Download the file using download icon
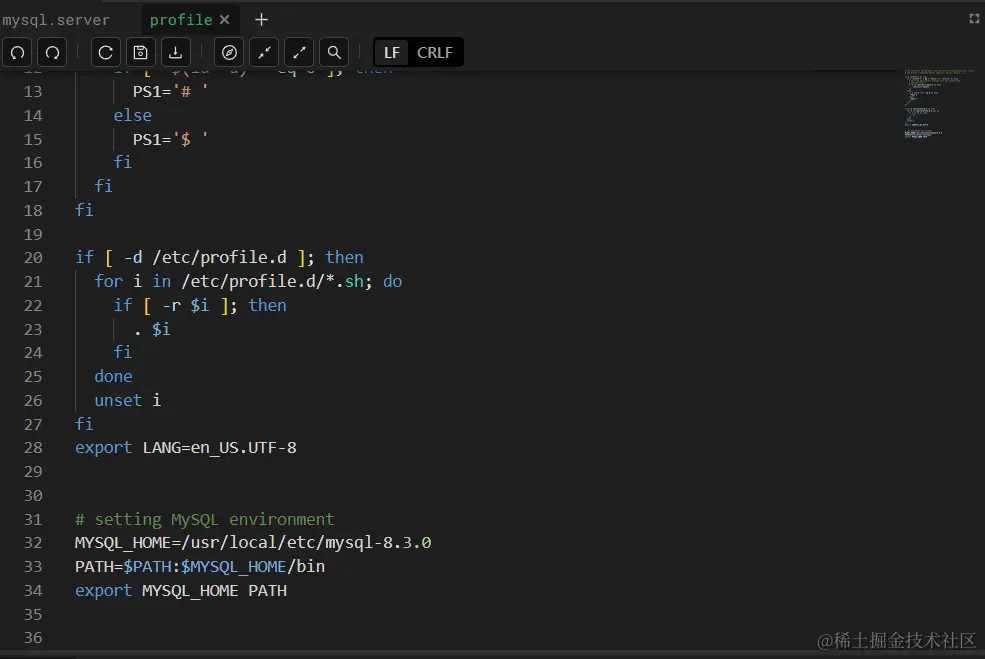This screenshot has height=659, width=985. (x=176, y=52)
